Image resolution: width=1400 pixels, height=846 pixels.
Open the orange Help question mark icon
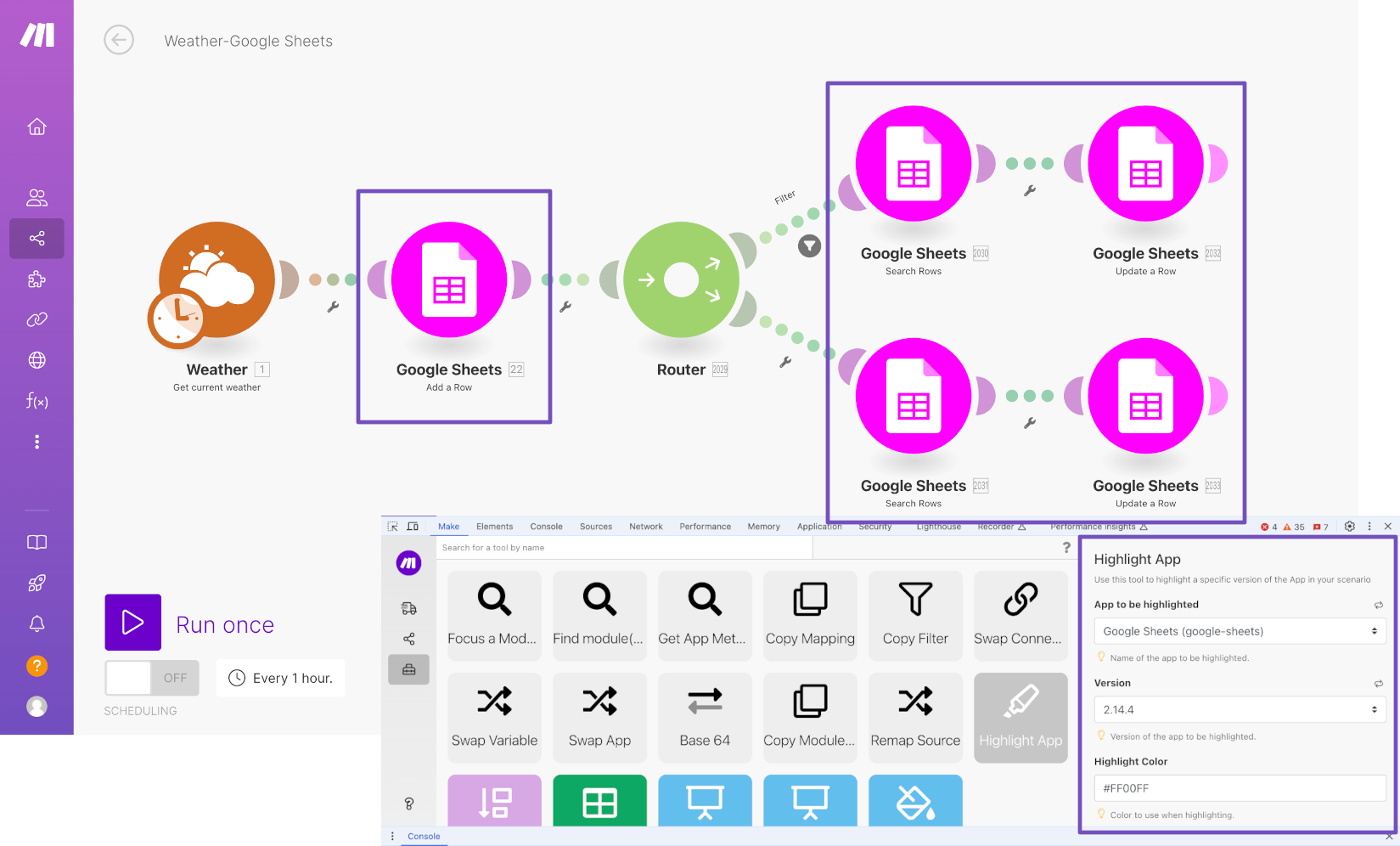pos(37,666)
